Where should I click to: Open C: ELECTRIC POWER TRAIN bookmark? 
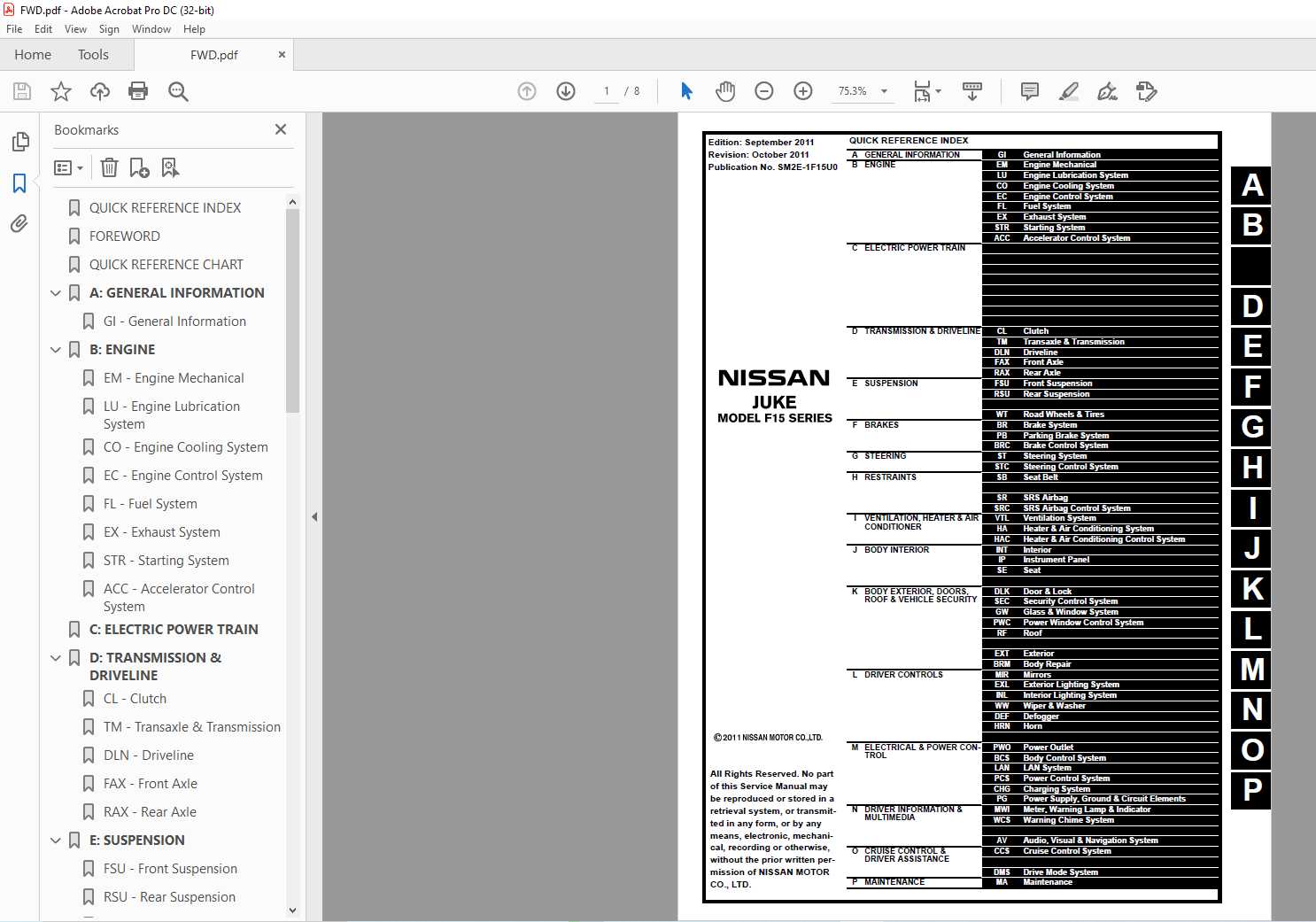click(x=174, y=630)
